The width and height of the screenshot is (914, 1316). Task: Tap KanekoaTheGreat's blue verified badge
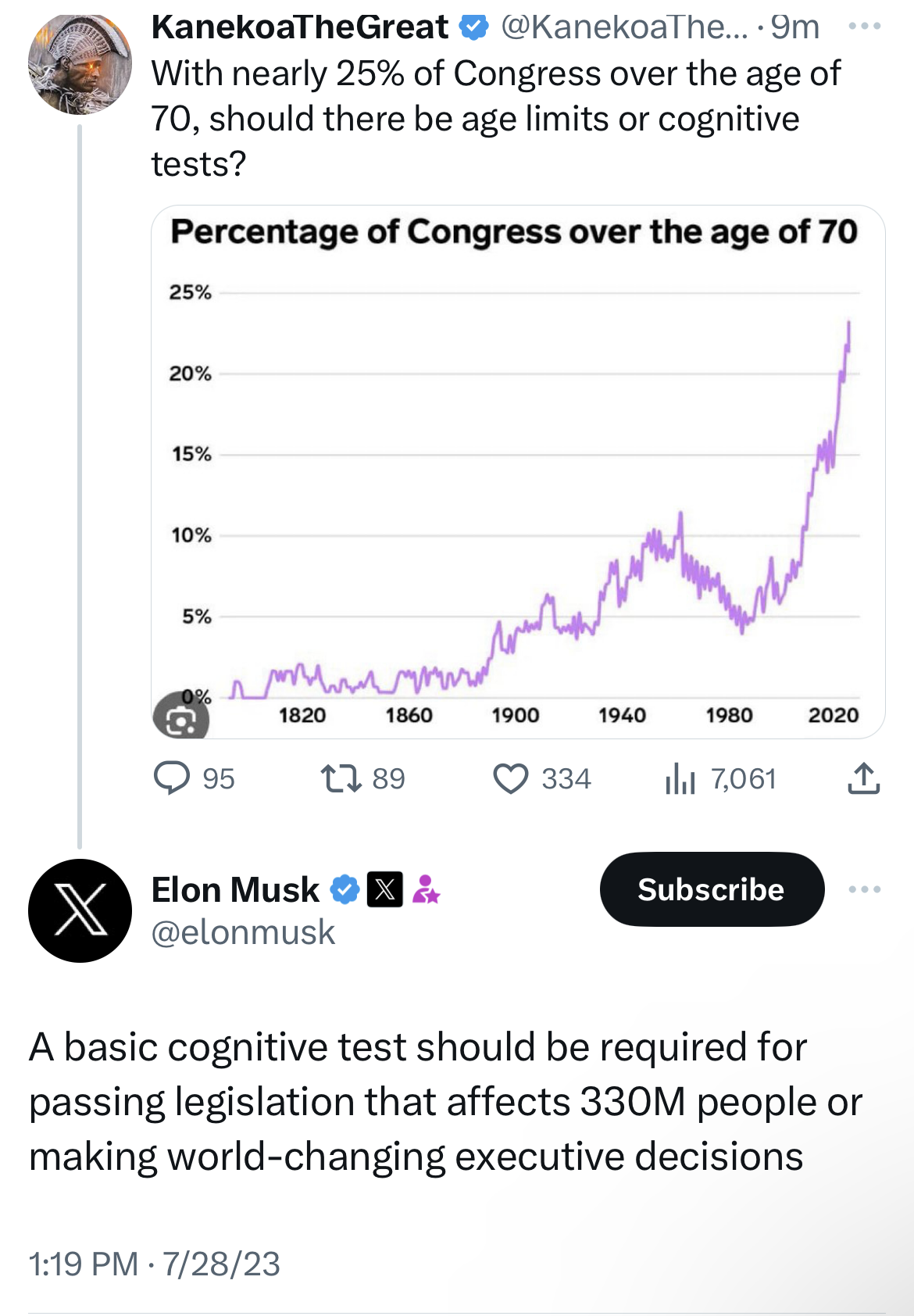coord(473,27)
